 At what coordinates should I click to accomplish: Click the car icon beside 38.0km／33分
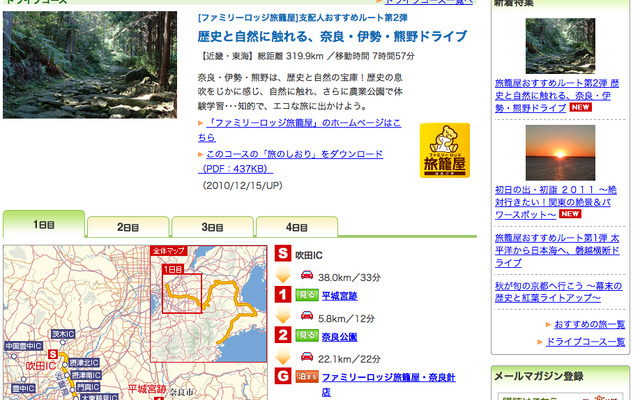[x=307, y=275]
